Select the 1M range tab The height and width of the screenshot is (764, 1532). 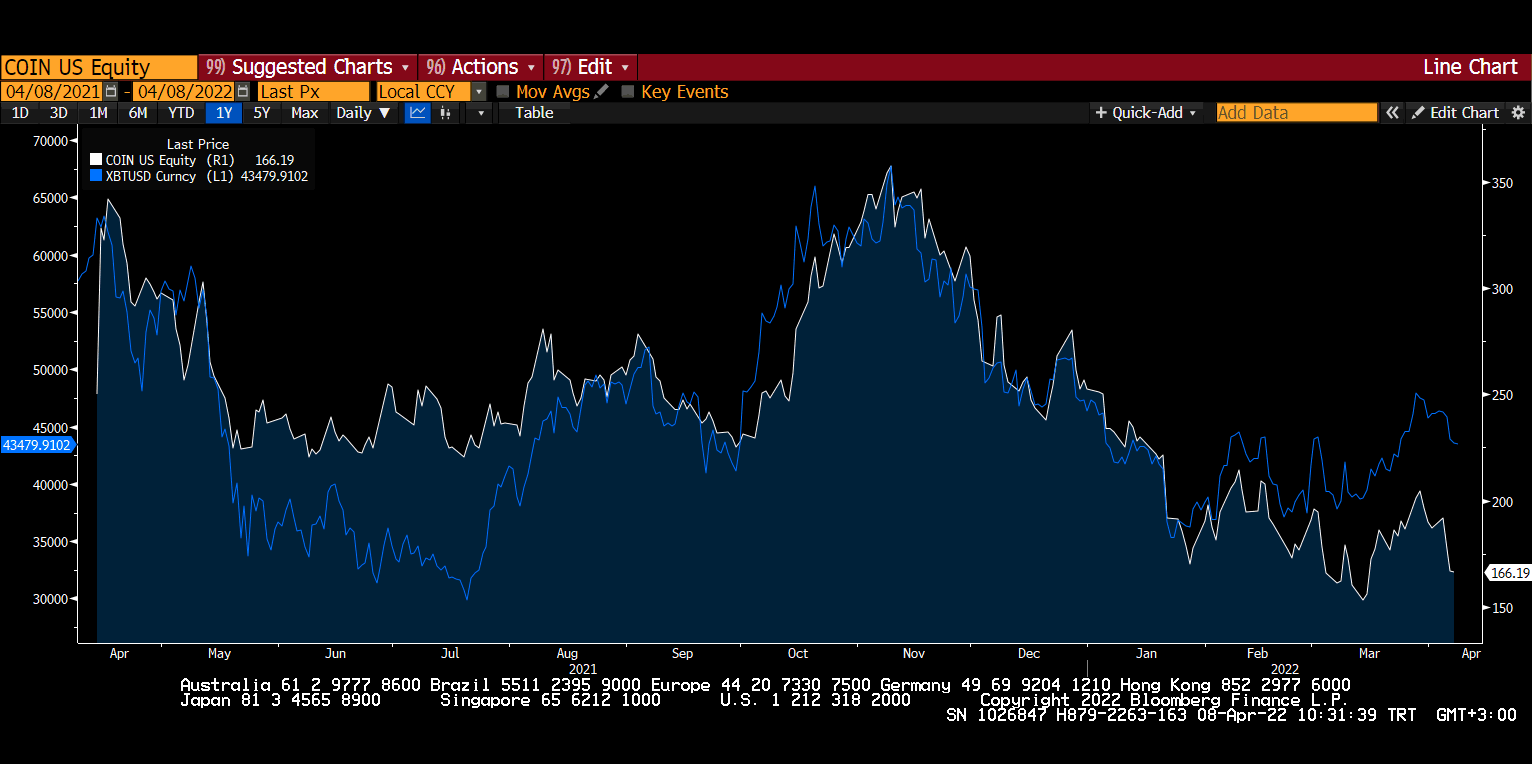coord(98,113)
